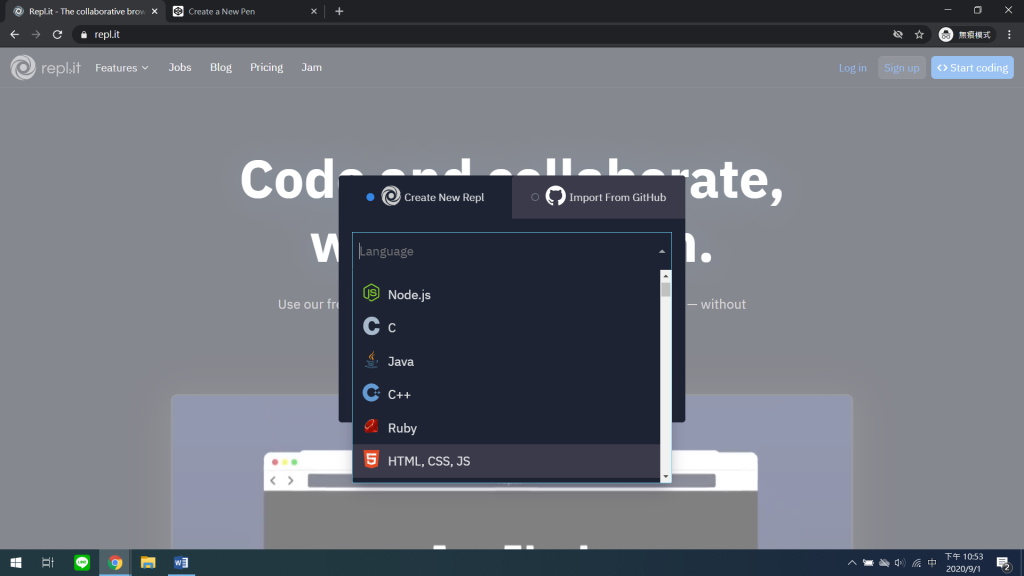Open the Jam nav link
Screen dimensions: 1024x576
coord(312,67)
